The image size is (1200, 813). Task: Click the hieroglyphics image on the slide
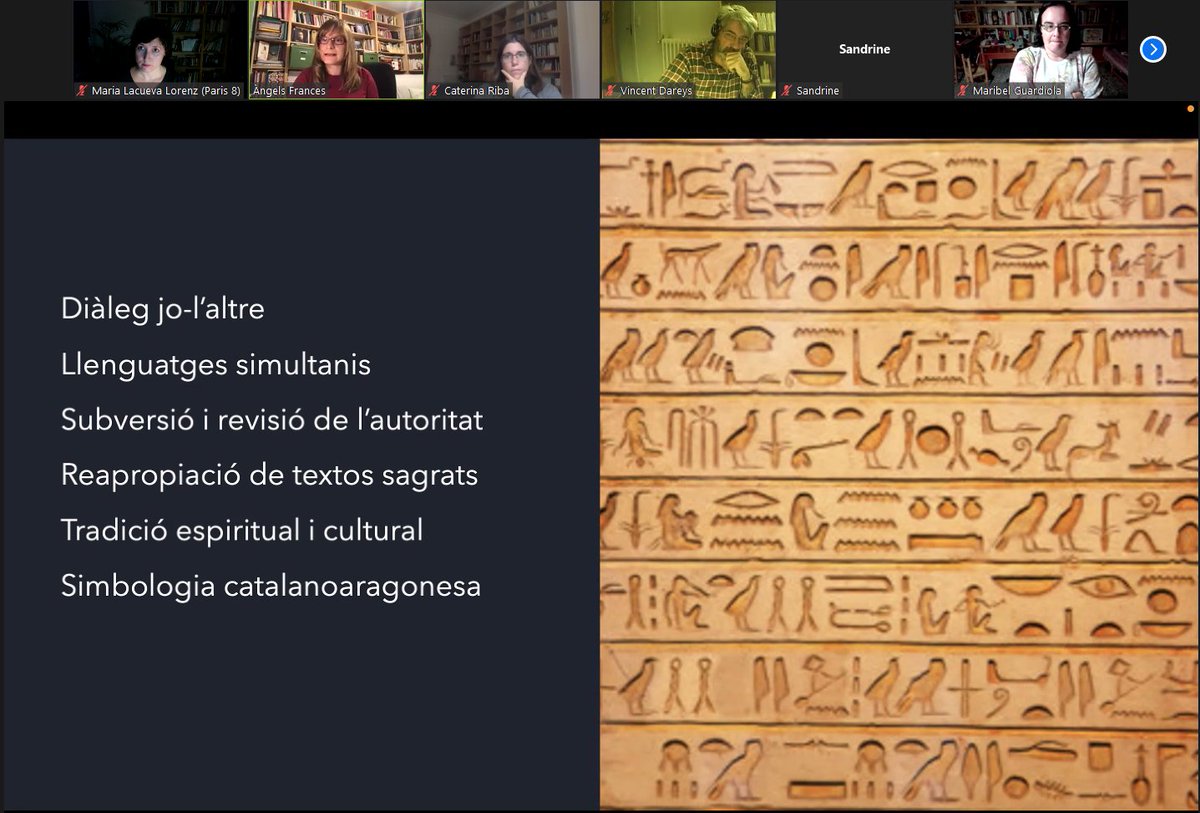[899, 474]
